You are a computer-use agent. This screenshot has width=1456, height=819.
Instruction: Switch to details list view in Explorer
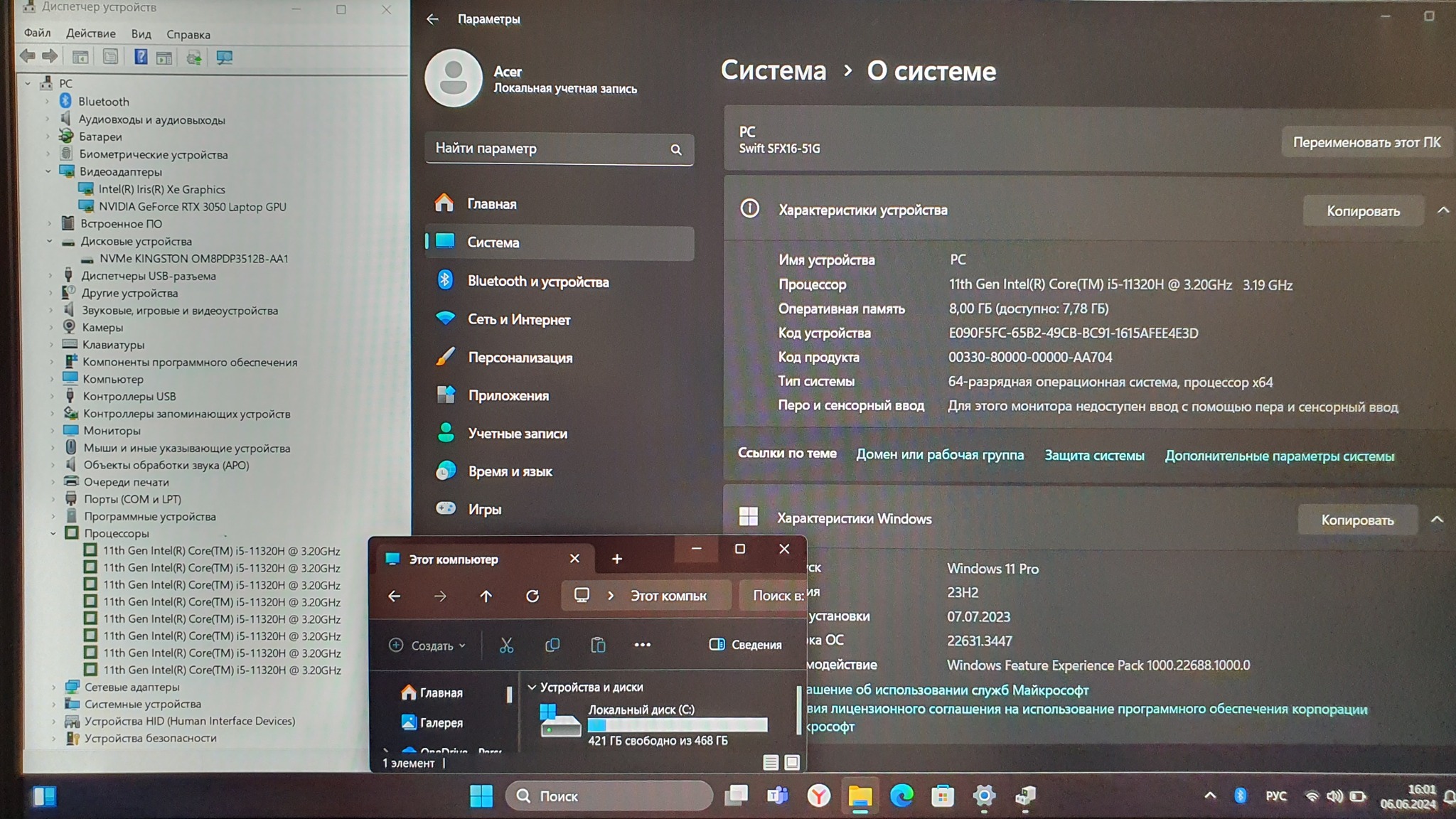pyautogui.click(x=771, y=763)
